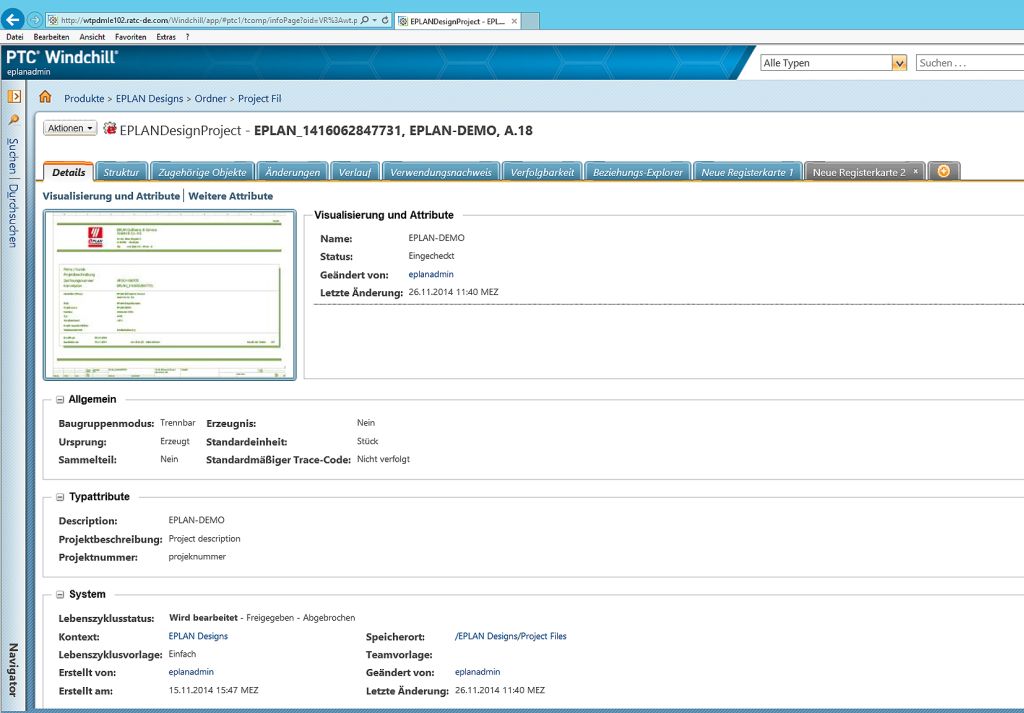Navigate to Ordner in the breadcrumb
The width and height of the screenshot is (1024, 713).
point(210,99)
